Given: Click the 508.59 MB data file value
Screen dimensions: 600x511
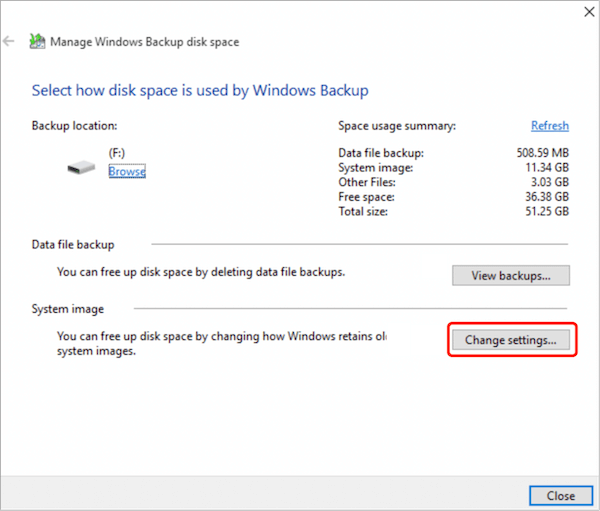Looking at the screenshot, I should (x=543, y=153).
